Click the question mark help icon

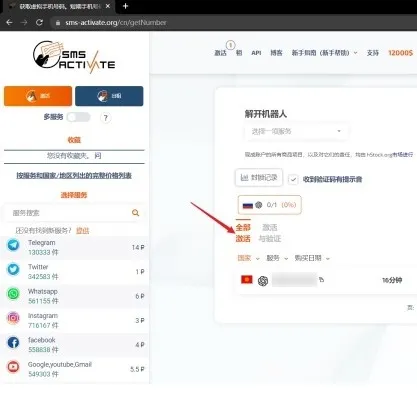[106, 118]
